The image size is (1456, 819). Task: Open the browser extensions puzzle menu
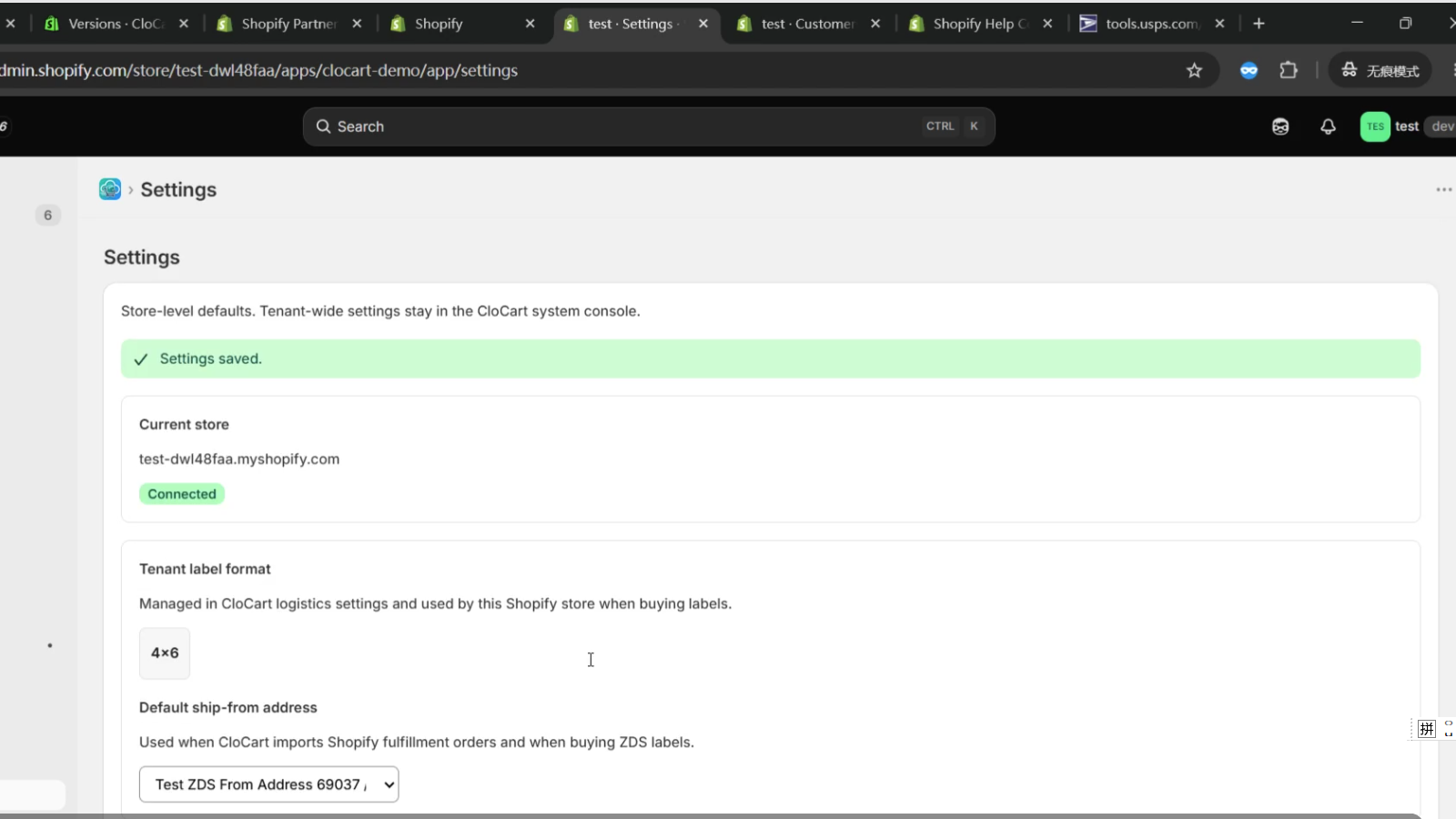click(1289, 70)
